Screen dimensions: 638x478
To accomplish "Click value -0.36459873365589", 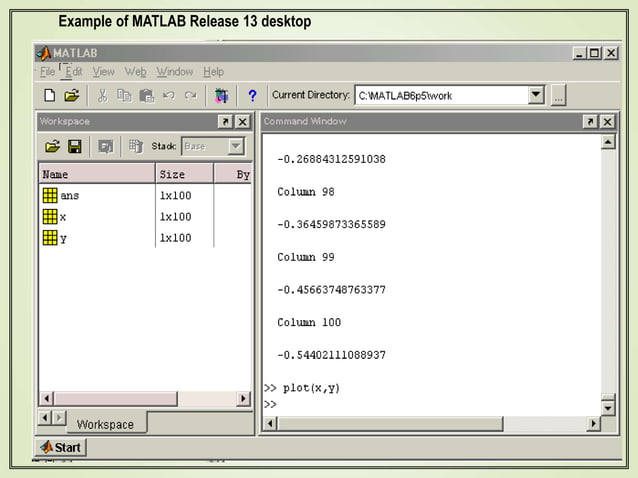I will [331, 224].
